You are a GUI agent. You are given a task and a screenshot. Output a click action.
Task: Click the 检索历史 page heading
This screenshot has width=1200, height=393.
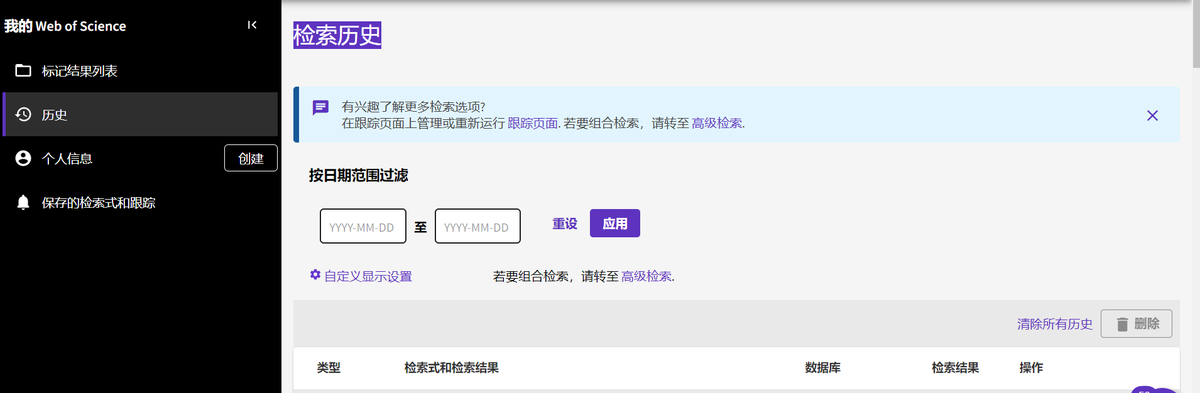click(x=338, y=35)
